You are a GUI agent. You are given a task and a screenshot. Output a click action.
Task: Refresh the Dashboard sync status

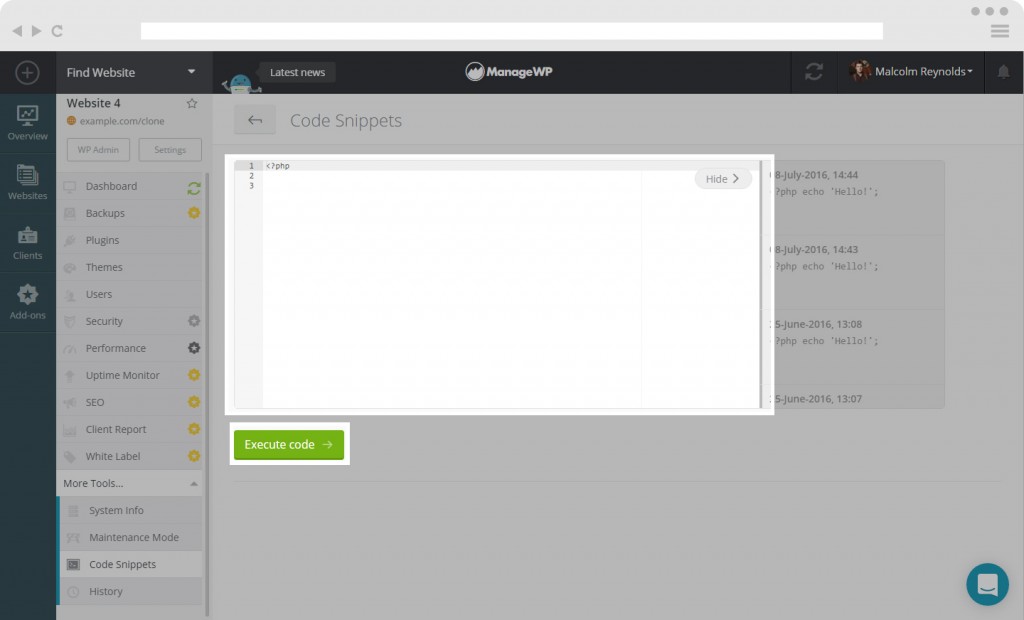point(196,185)
